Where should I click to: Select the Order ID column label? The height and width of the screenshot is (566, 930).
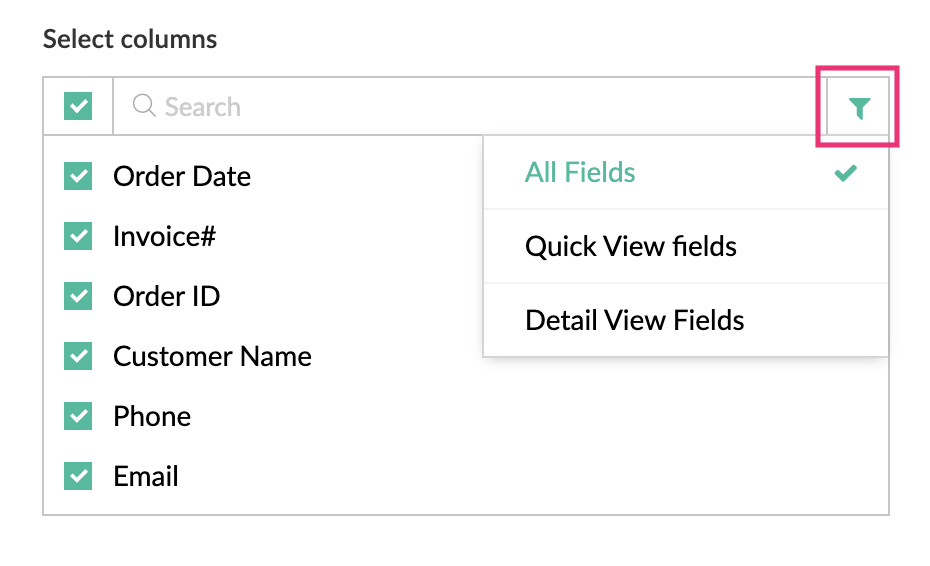pyautogui.click(x=166, y=297)
